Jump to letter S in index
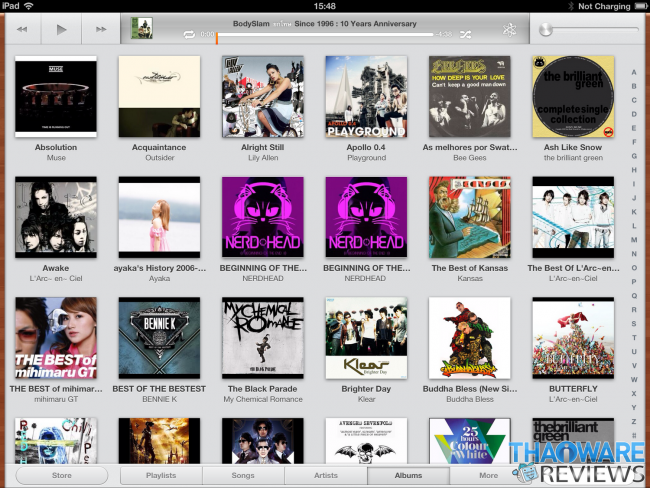The image size is (650, 488). pos(634,323)
